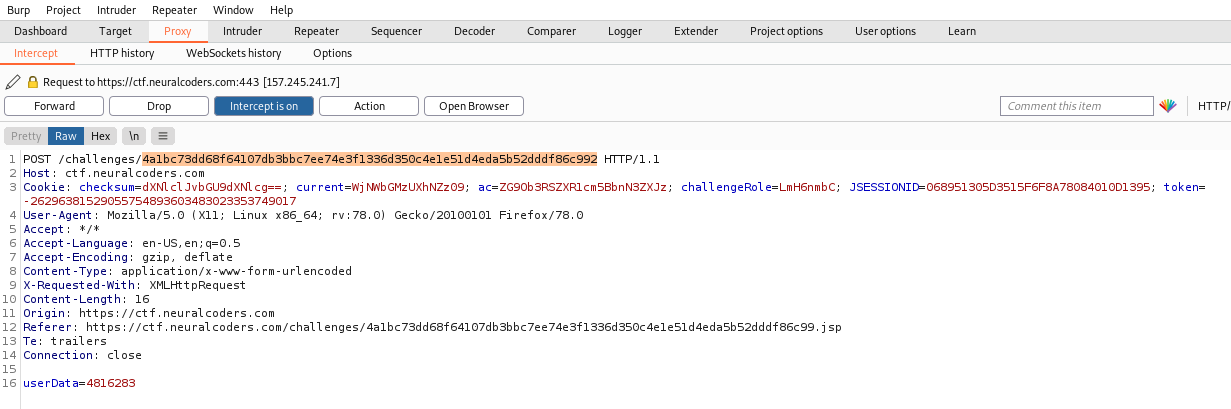Switch to the WebSockets history tab

pyautogui.click(x=234, y=53)
